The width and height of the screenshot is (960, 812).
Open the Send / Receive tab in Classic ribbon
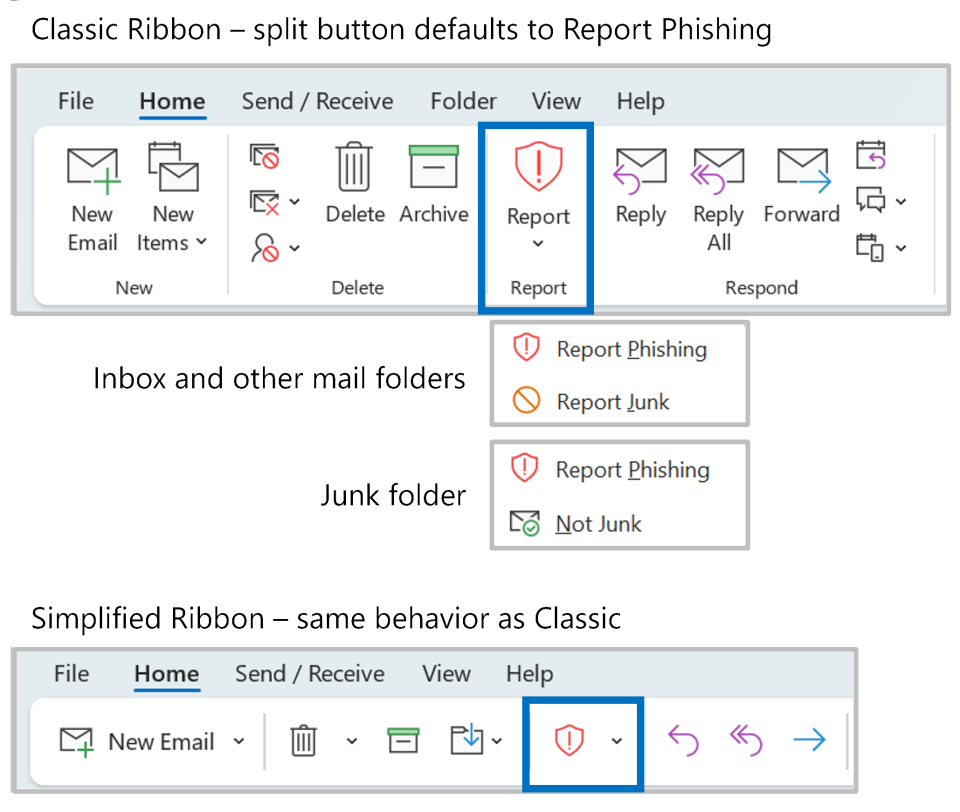click(317, 101)
